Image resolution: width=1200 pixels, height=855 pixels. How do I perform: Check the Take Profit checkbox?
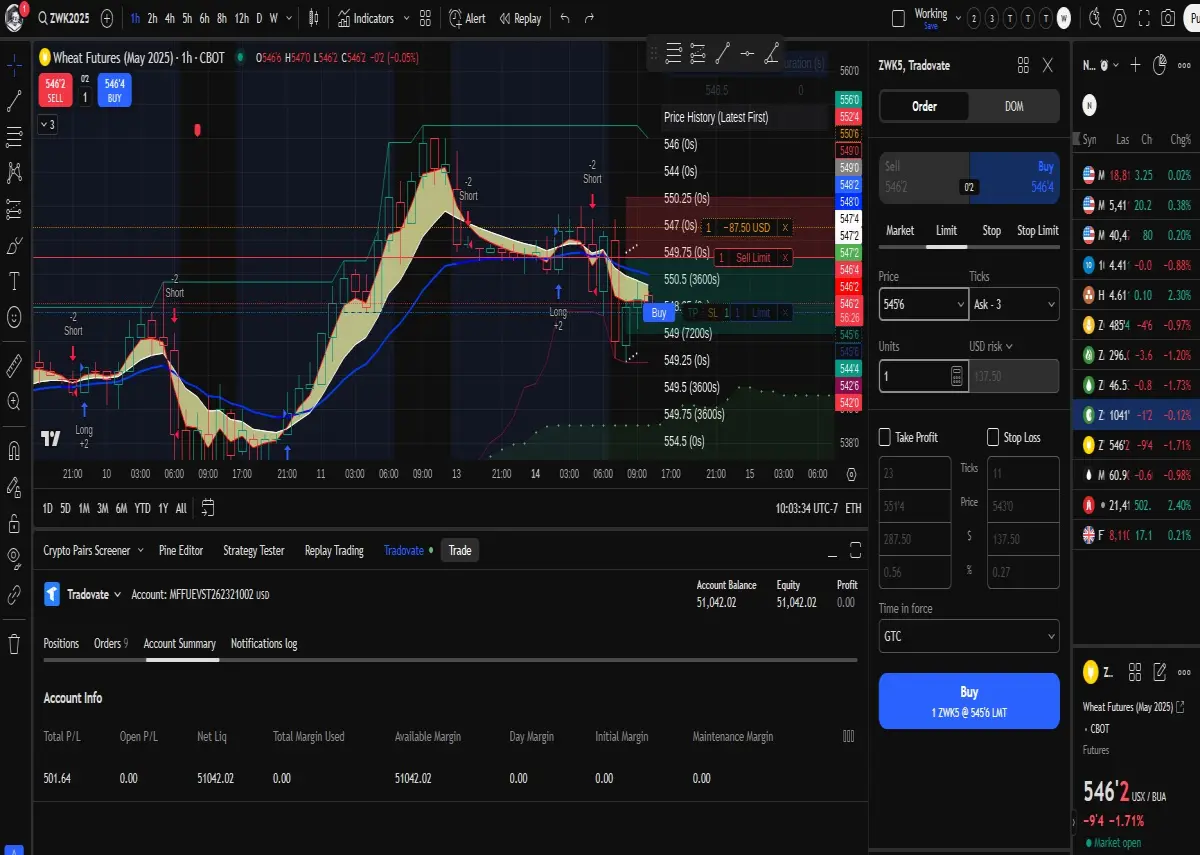[884, 437]
